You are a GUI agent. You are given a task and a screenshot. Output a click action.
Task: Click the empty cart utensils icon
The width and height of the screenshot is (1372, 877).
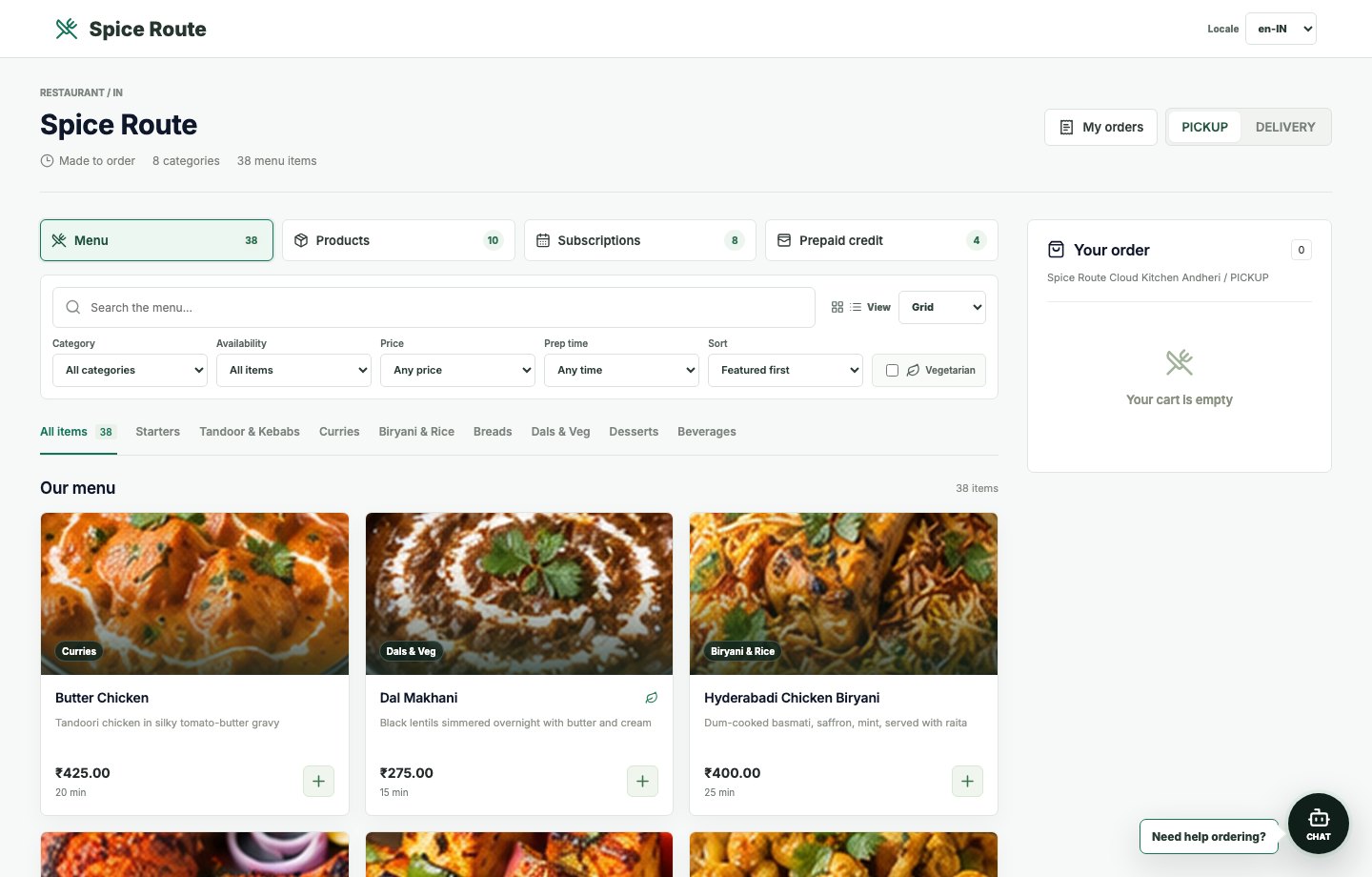tap(1180, 362)
